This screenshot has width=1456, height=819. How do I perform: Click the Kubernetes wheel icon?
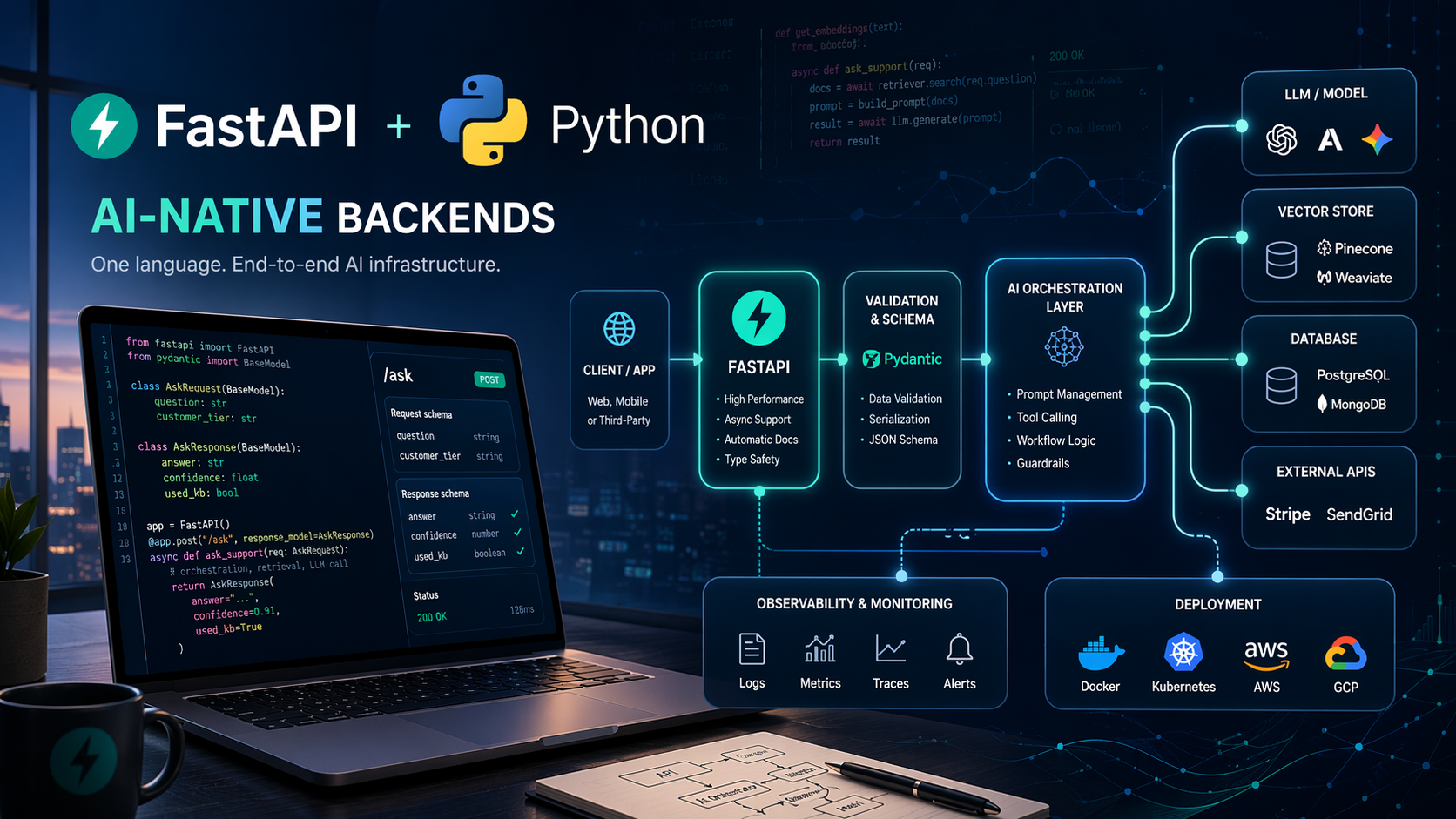coord(1183,652)
